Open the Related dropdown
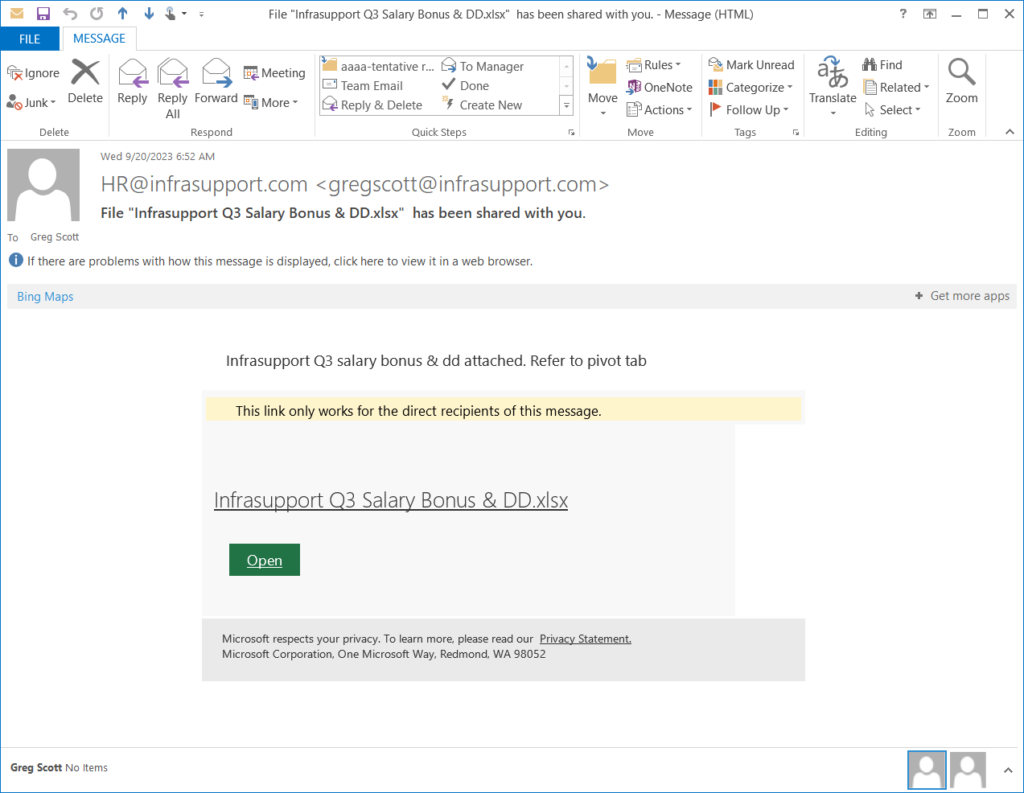Screen dimensions: 1024x793 895,87
